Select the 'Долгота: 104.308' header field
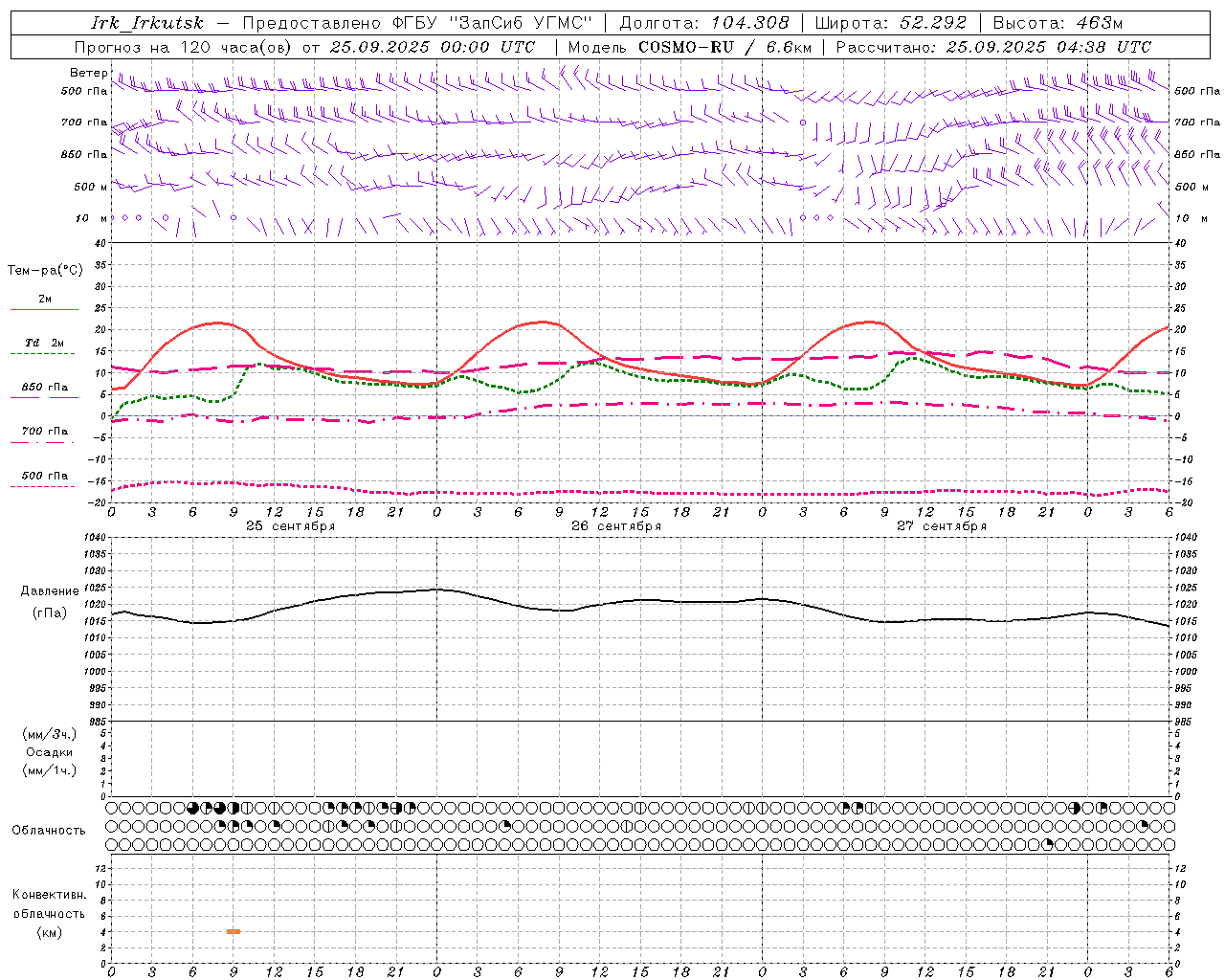Image resolution: width=1225 pixels, height=980 pixels. click(x=704, y=23)
